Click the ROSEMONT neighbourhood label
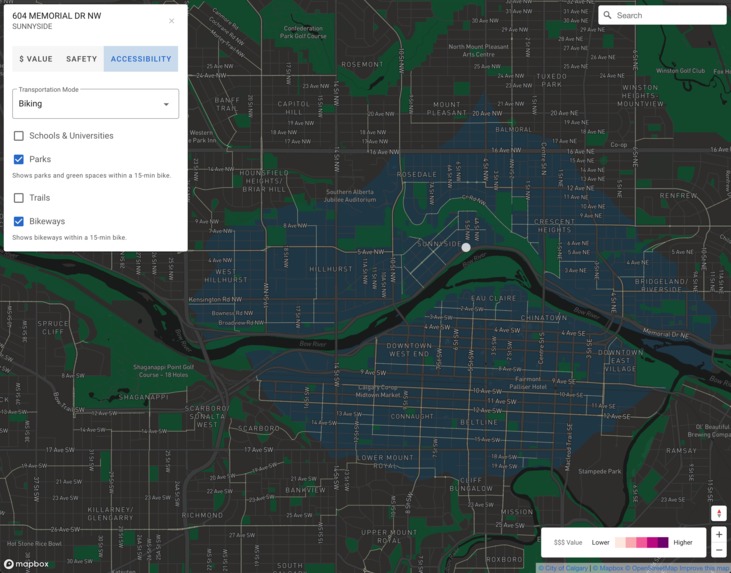The image size is (731, 573). (x=362, y=64)
